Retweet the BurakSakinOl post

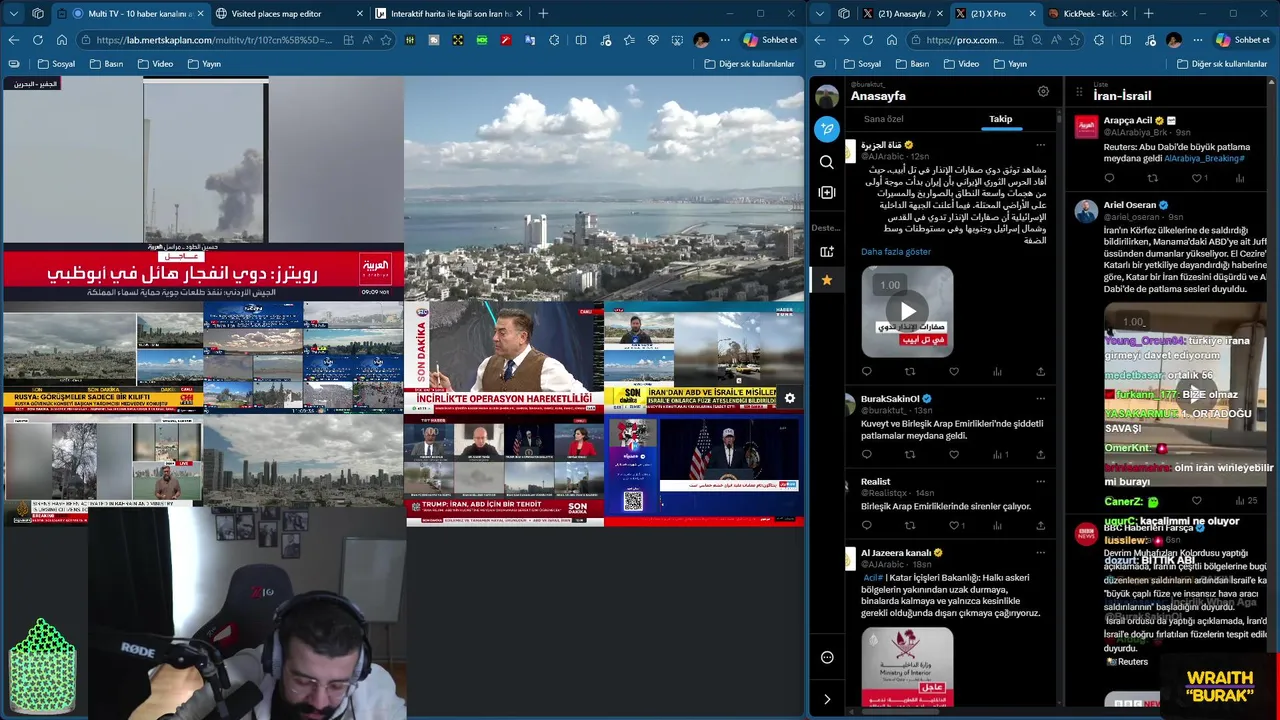(x=910, y=454)
